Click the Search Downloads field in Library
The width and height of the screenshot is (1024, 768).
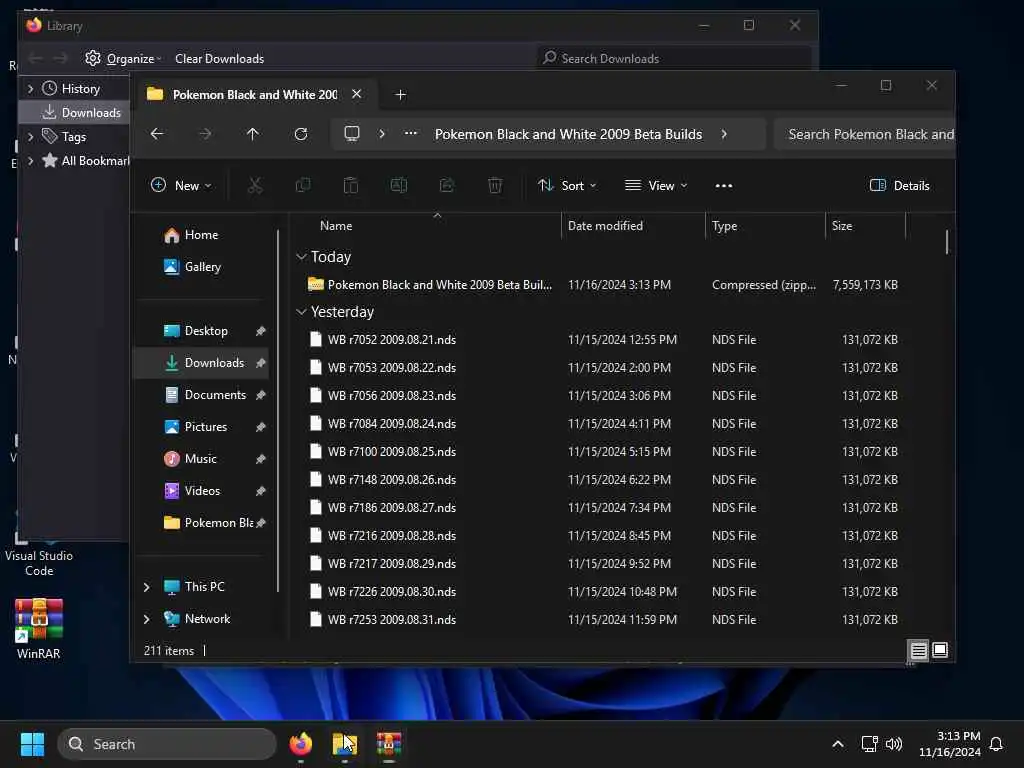click(674, 58)
